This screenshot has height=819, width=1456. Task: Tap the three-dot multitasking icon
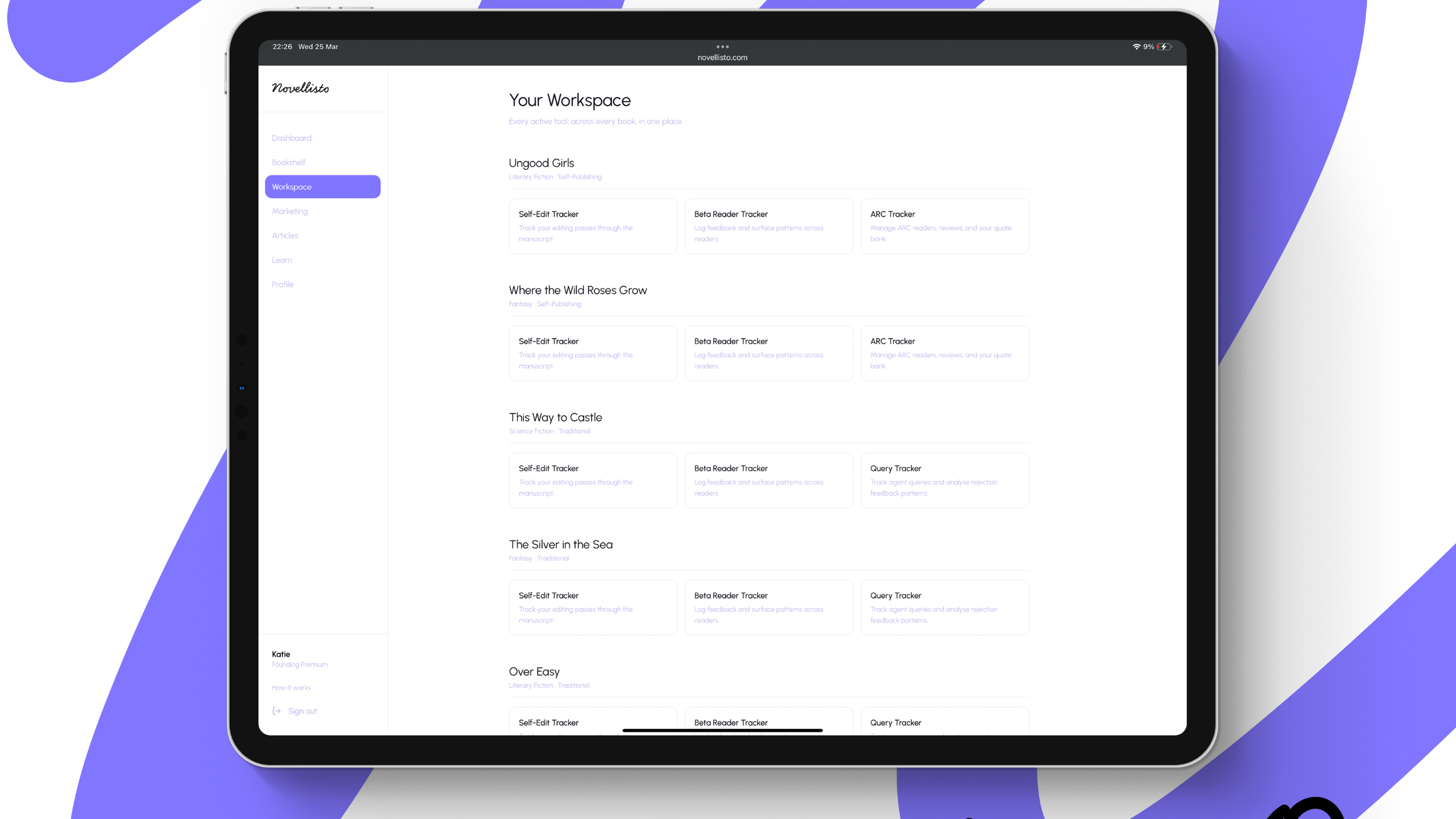click(722, 47)
